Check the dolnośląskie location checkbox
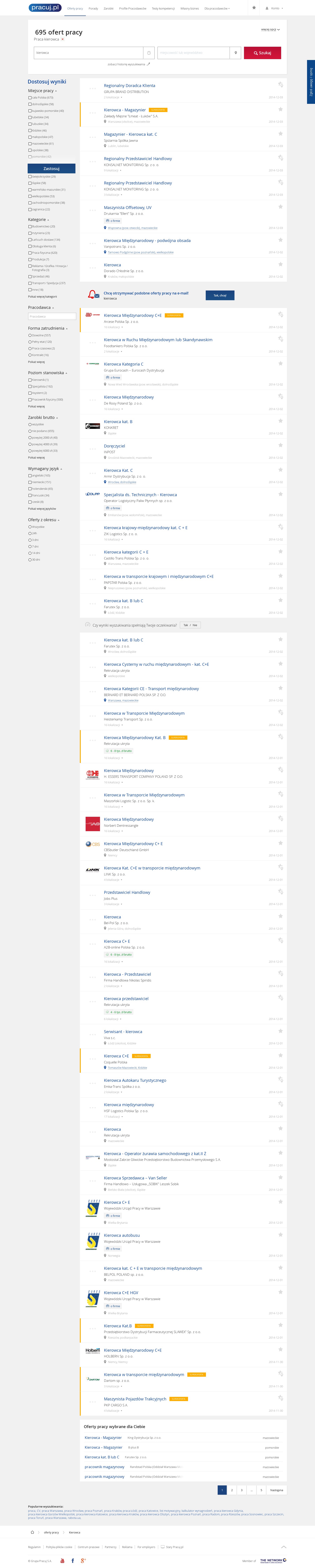The image size is (315, 1568). point(30,104)
